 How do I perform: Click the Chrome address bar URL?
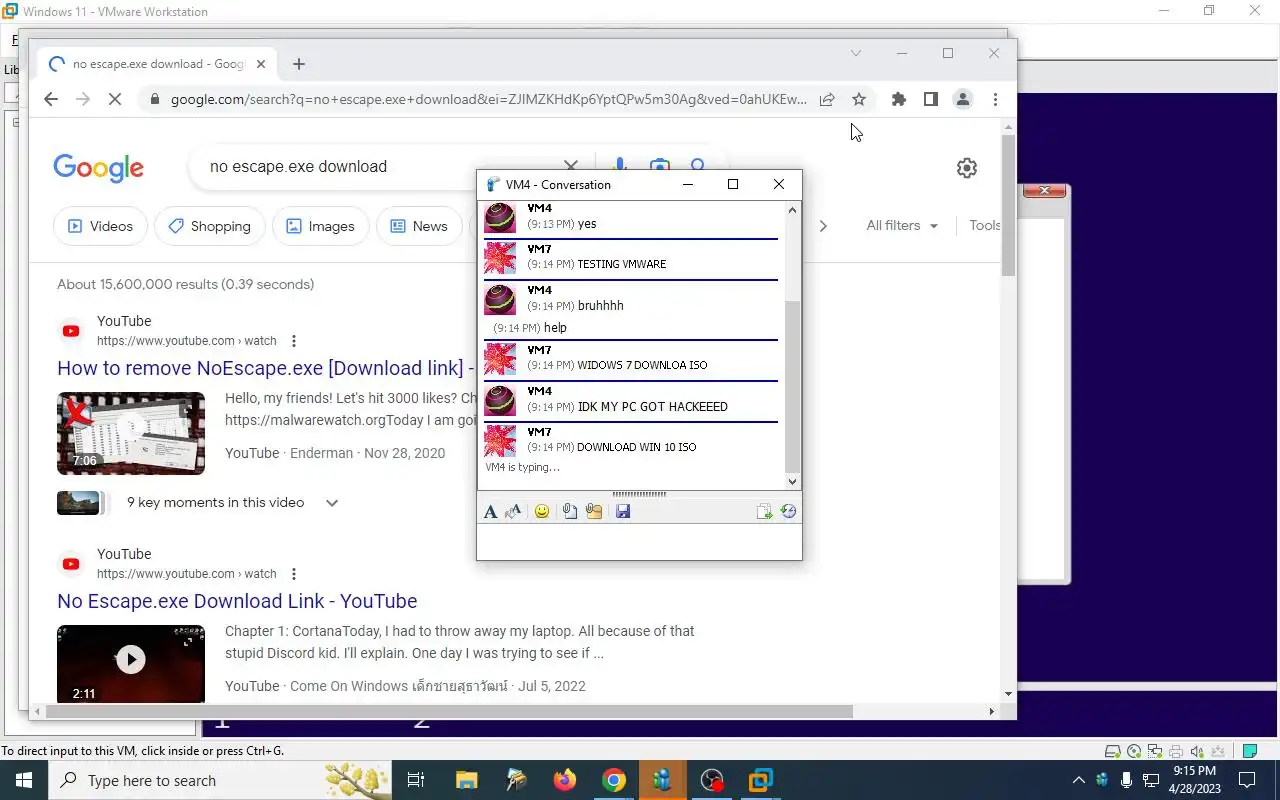(x=488, y=99)
